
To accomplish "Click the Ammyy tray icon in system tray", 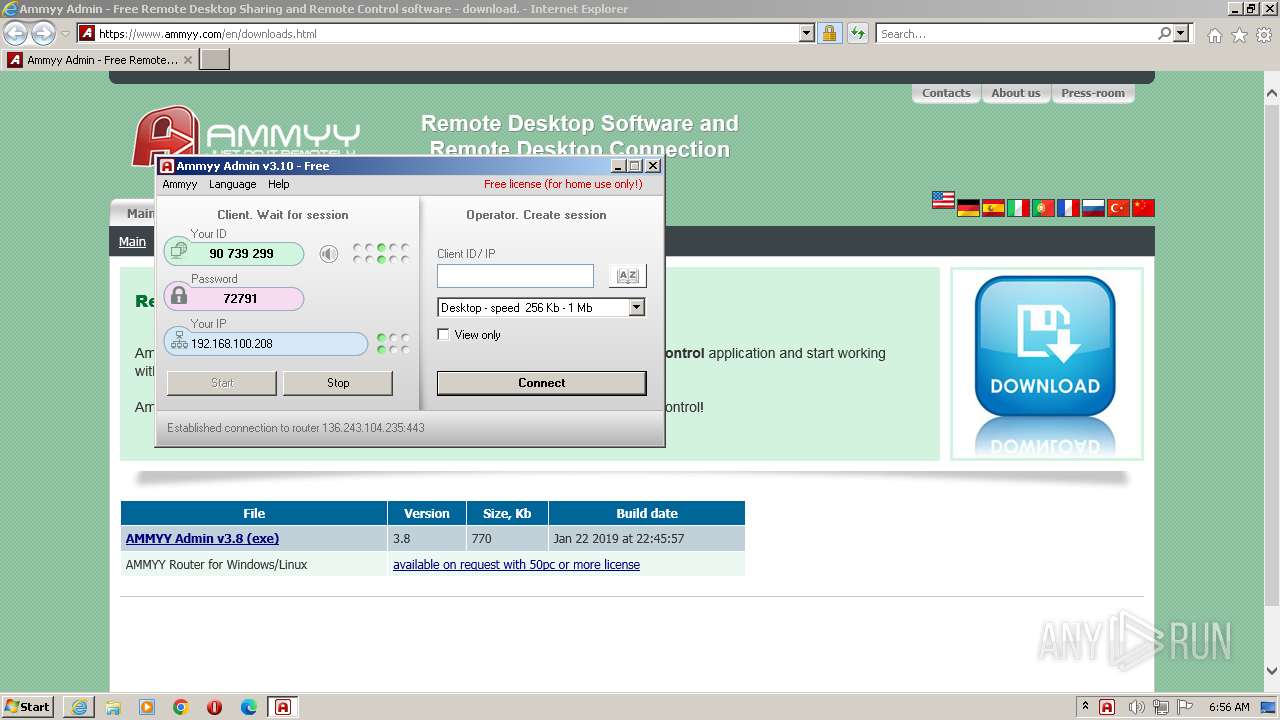I will click(1107, 707).
